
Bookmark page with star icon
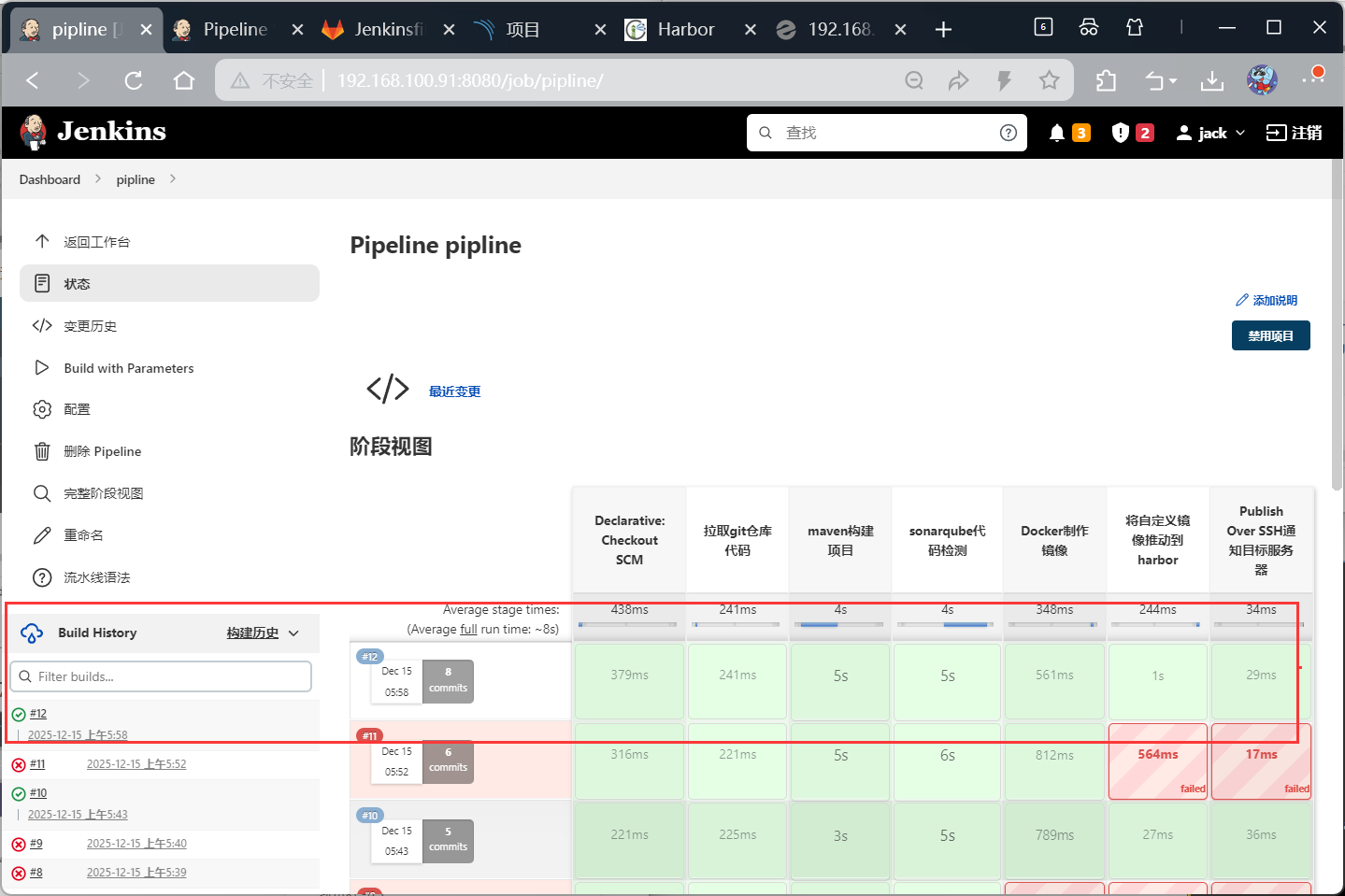point(1049,80)
